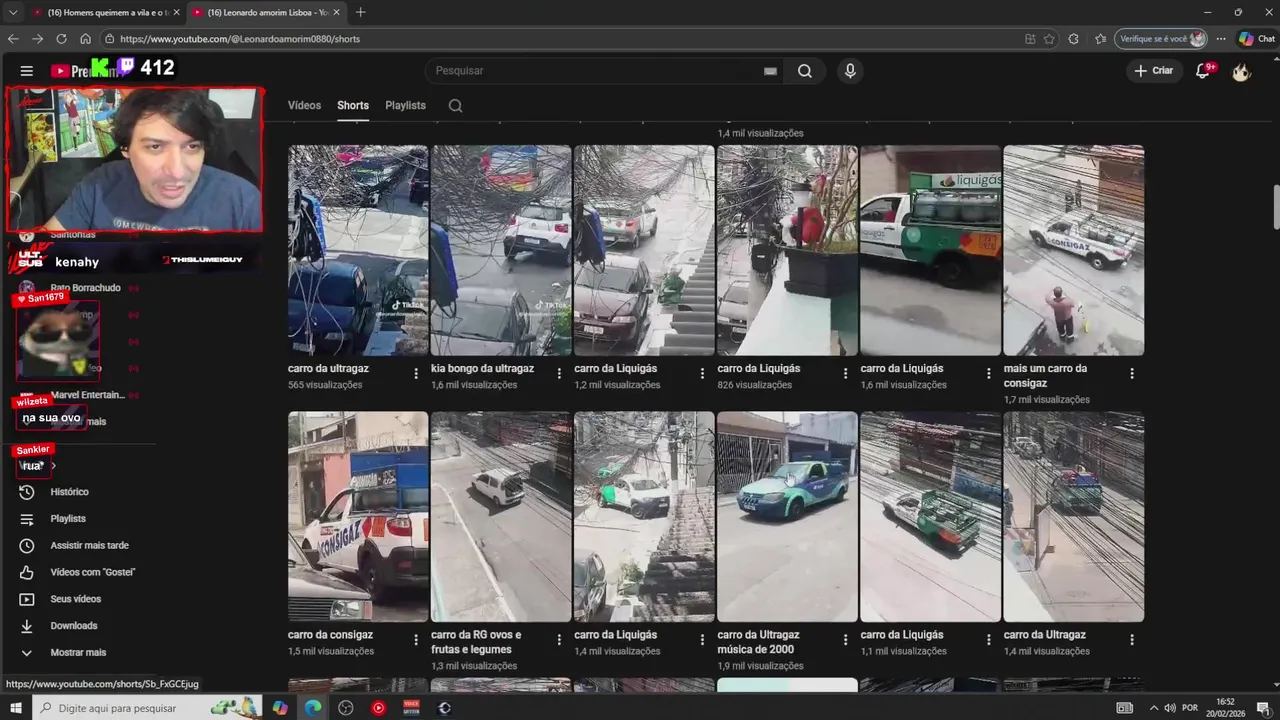This screenshot has width=1280, height=720.
Task: Play 'mais um carro da consigaz' thumbnail
Action: 1074,250
